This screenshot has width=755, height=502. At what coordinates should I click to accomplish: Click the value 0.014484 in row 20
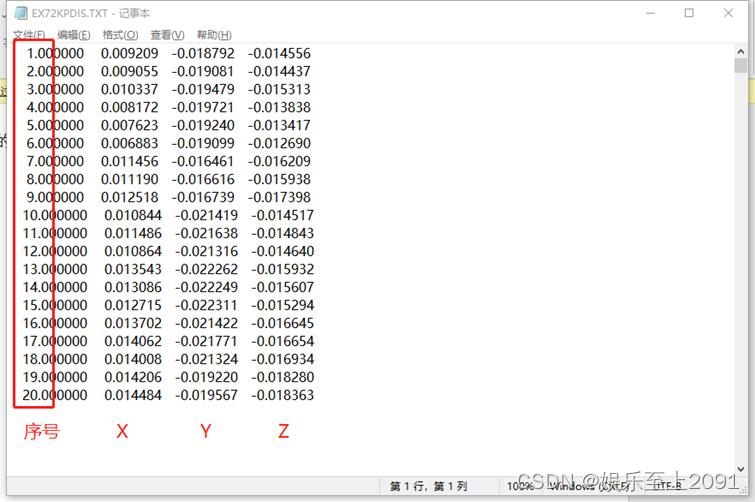point(128,395)
